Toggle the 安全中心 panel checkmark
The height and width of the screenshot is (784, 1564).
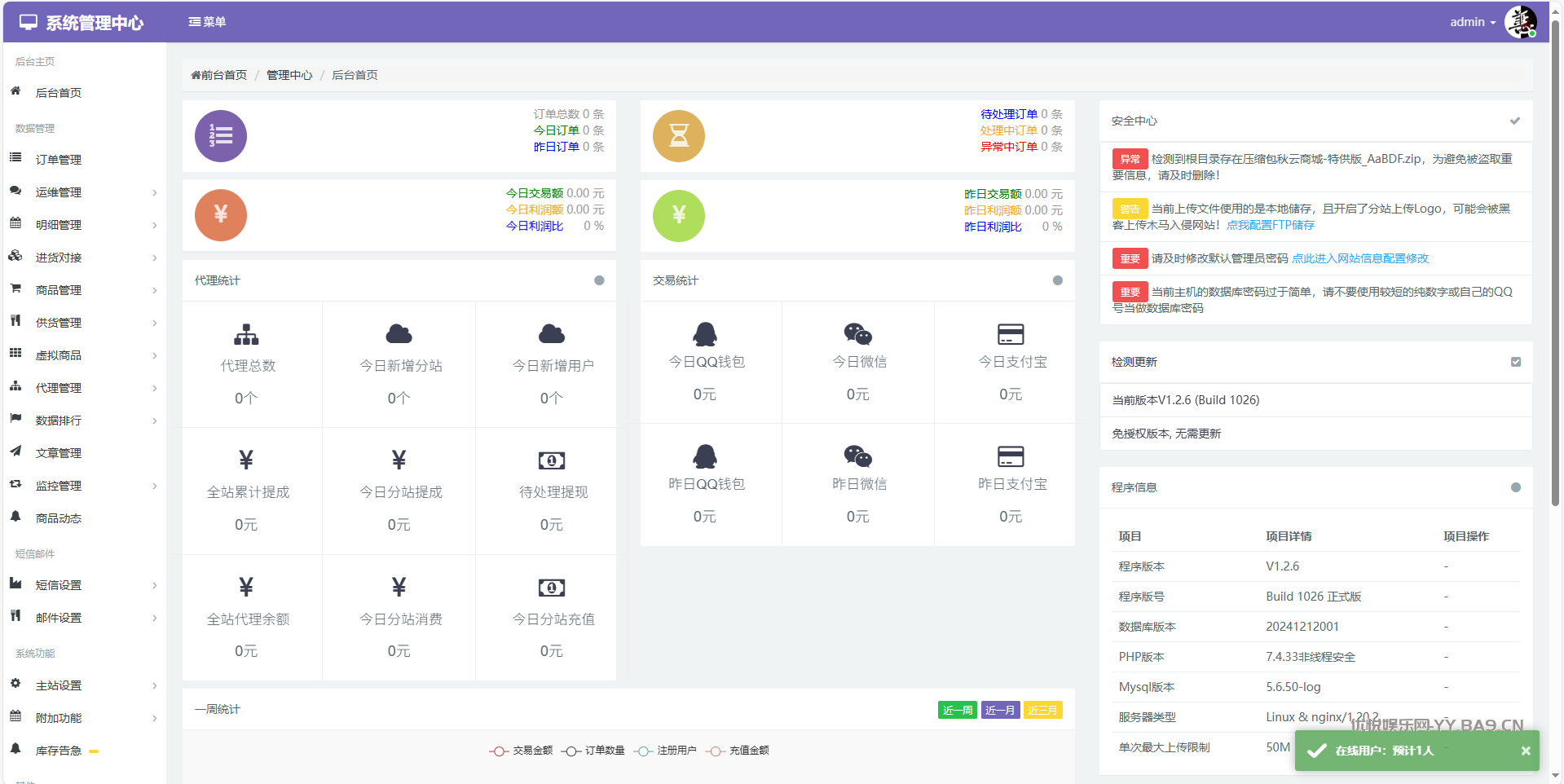tap(1515, 121)
